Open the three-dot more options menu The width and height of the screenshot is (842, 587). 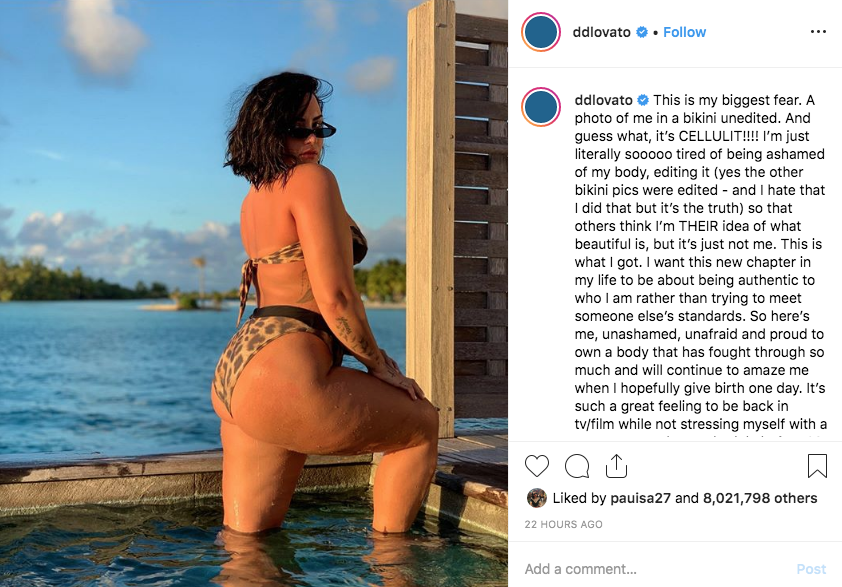tap(818, 32)
